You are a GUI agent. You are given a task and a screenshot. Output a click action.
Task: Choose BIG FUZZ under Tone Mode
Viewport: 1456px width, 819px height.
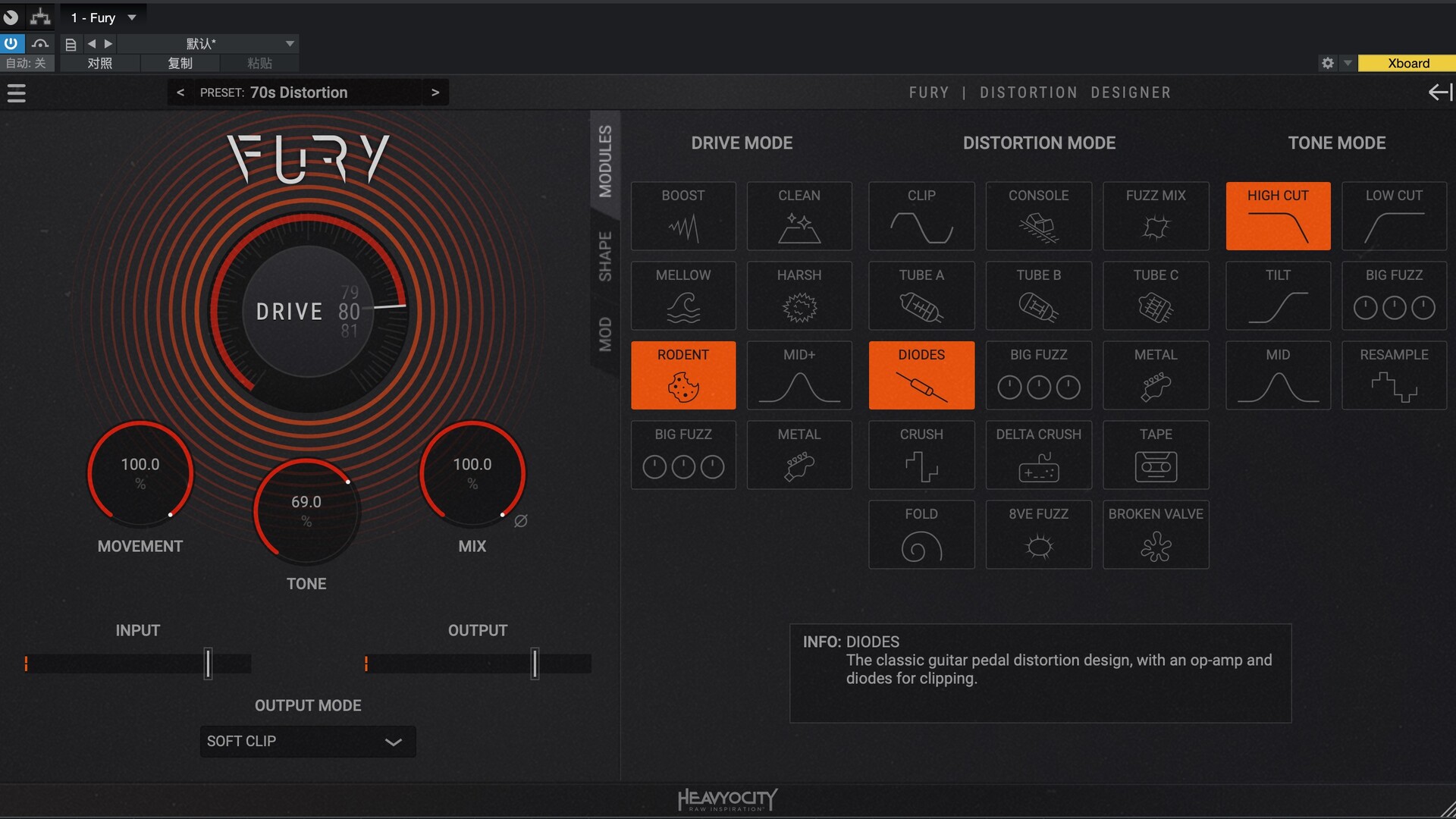point(1394,296)
